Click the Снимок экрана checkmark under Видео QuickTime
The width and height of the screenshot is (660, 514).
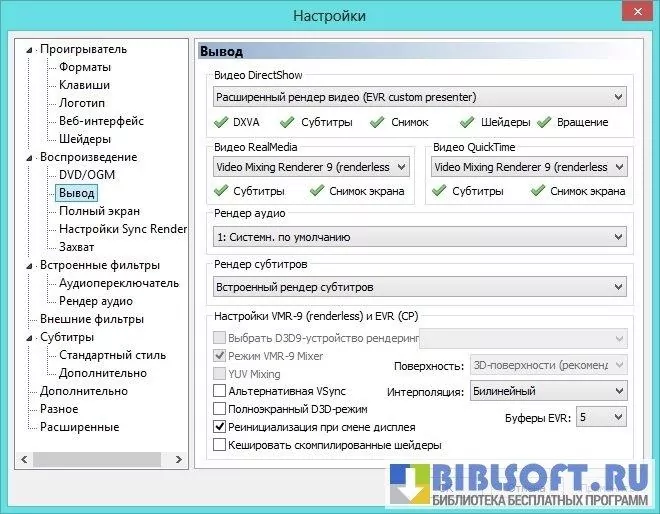(x=539, y=191)
